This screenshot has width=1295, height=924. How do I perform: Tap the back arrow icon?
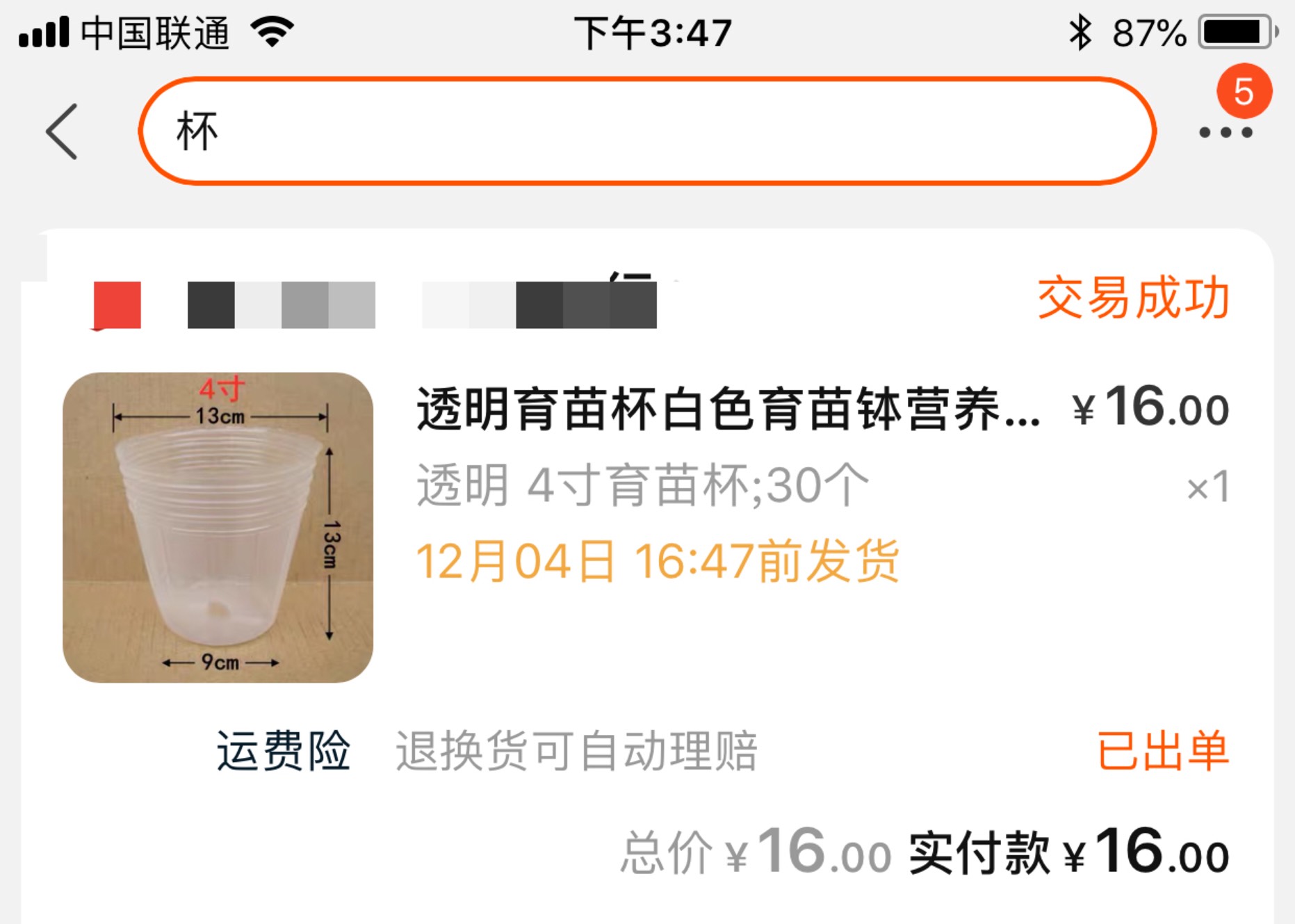(61, 131)
